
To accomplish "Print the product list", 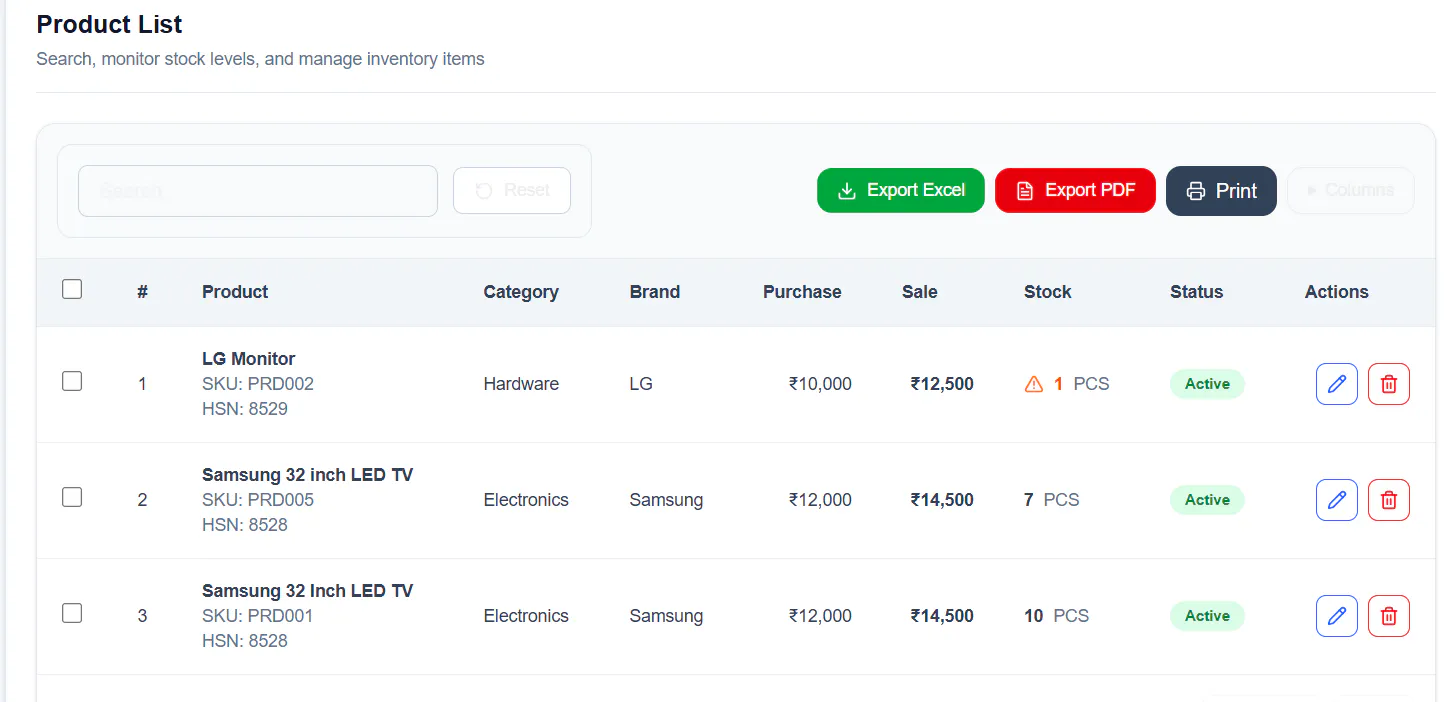I will pyautogui.click(x=1221, y=191).
